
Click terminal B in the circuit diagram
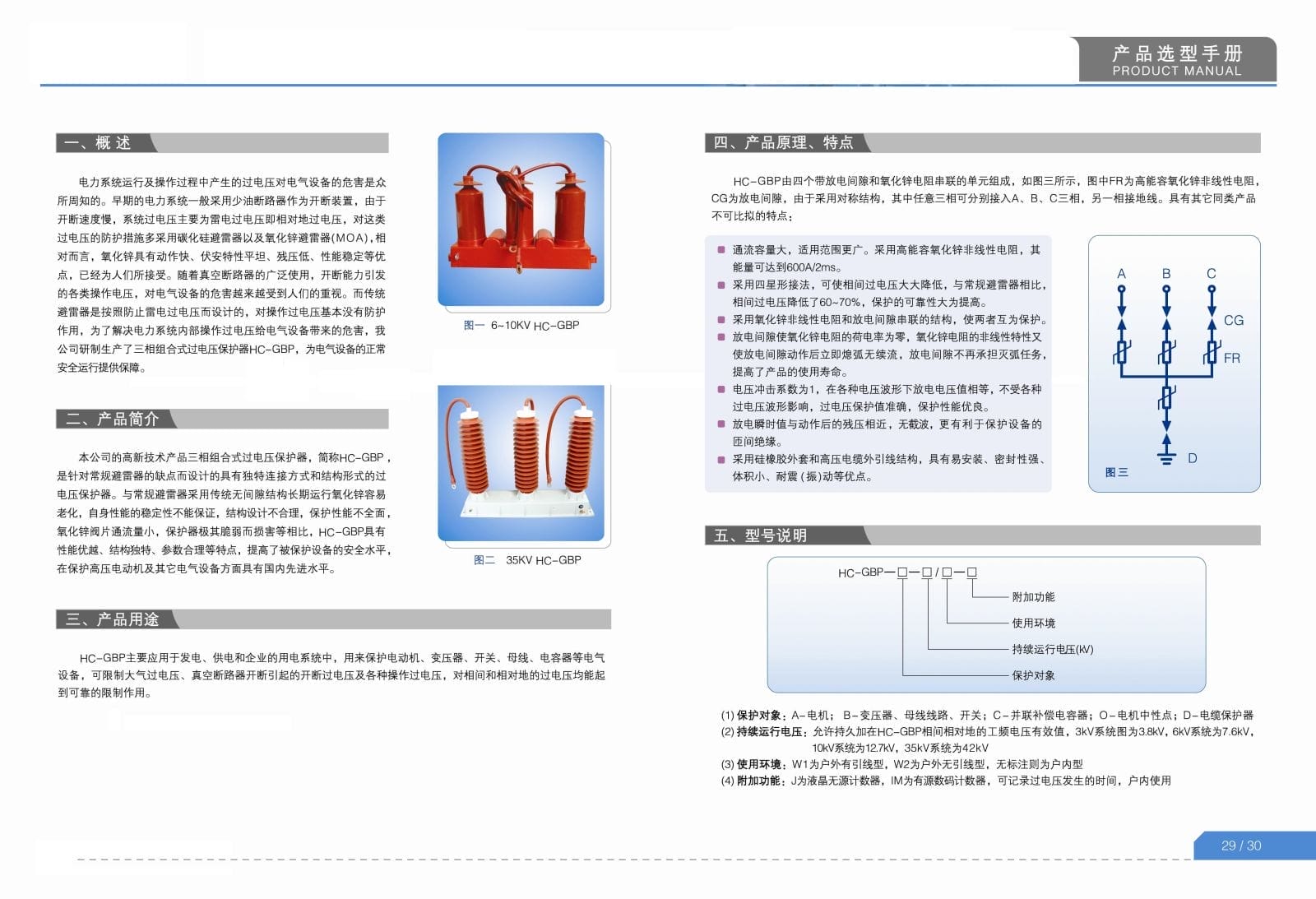point(1166,274)
